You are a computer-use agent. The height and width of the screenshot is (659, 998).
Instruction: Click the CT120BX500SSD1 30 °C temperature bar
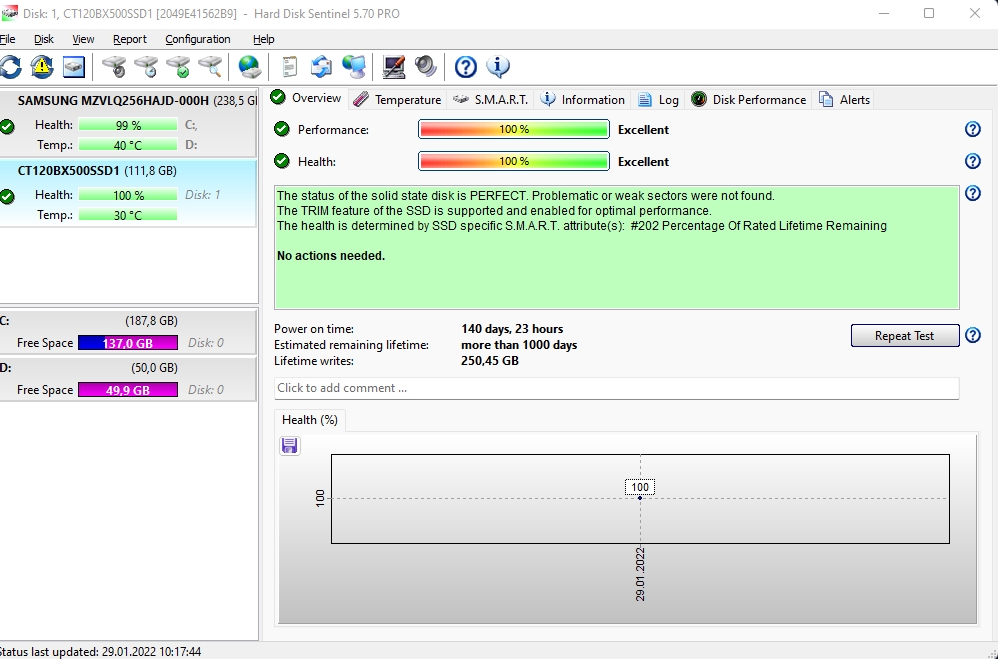[128, 215]
